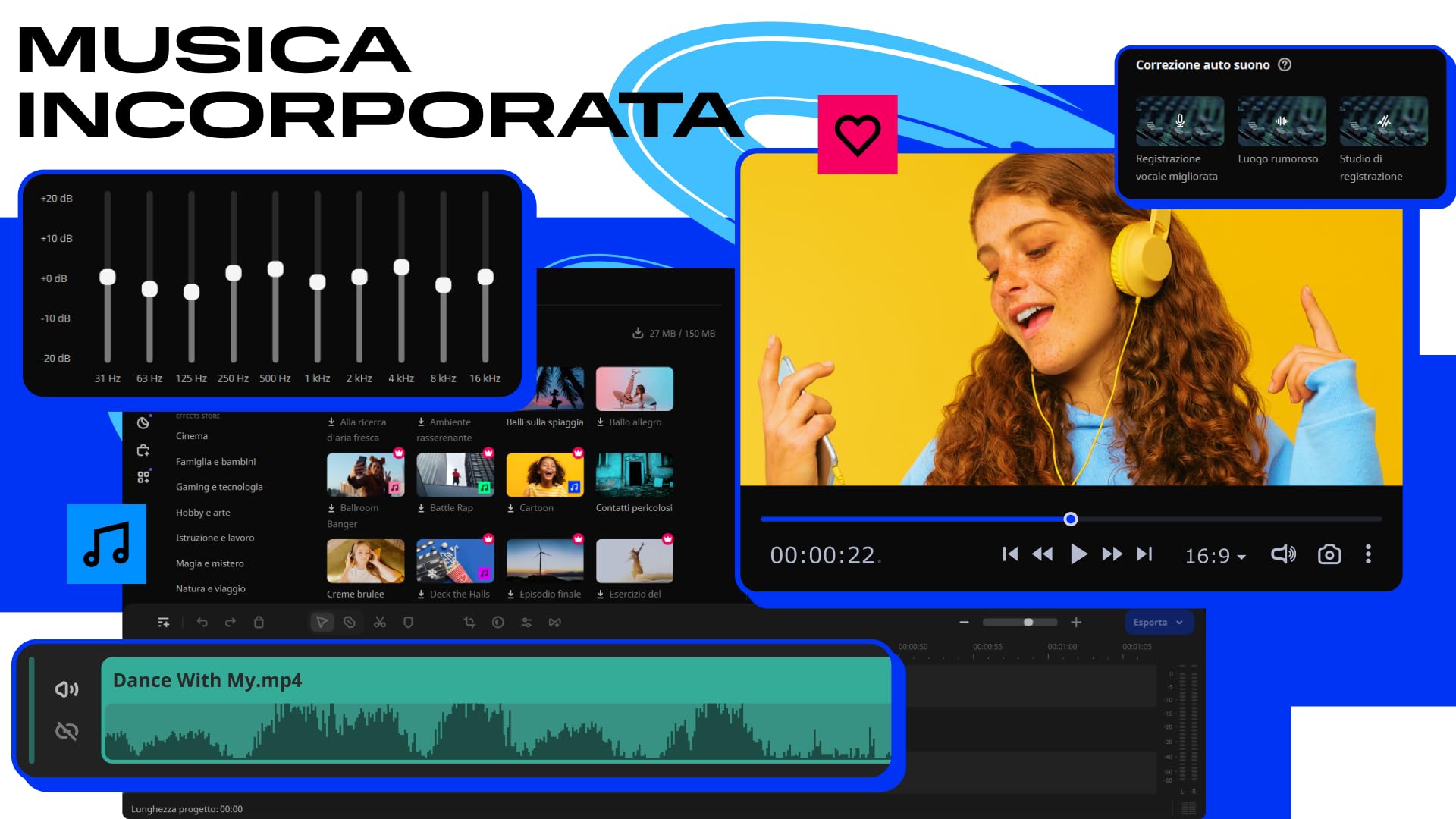Click the undo arrow in the timeline toolbar

[x=202, y=623]
